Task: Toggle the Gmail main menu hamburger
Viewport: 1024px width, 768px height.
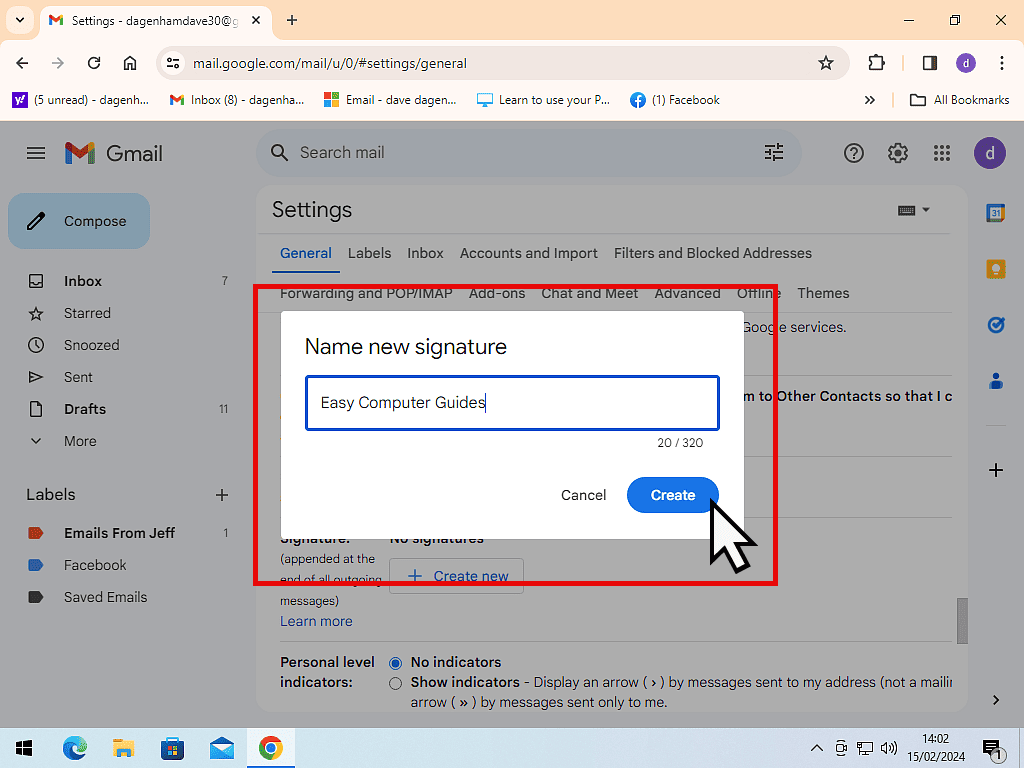Action: point(36,153)
